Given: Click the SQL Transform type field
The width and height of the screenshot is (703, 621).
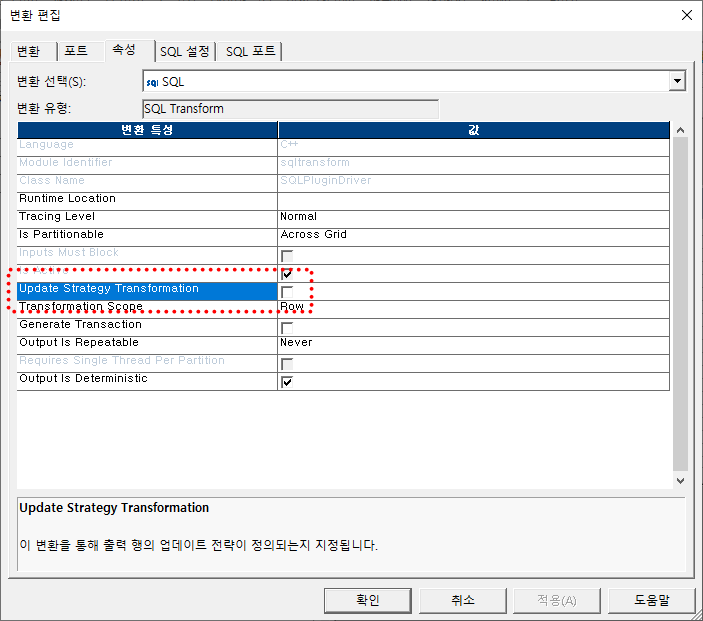Looking at the screenshot, I should (x=291, y=109).
